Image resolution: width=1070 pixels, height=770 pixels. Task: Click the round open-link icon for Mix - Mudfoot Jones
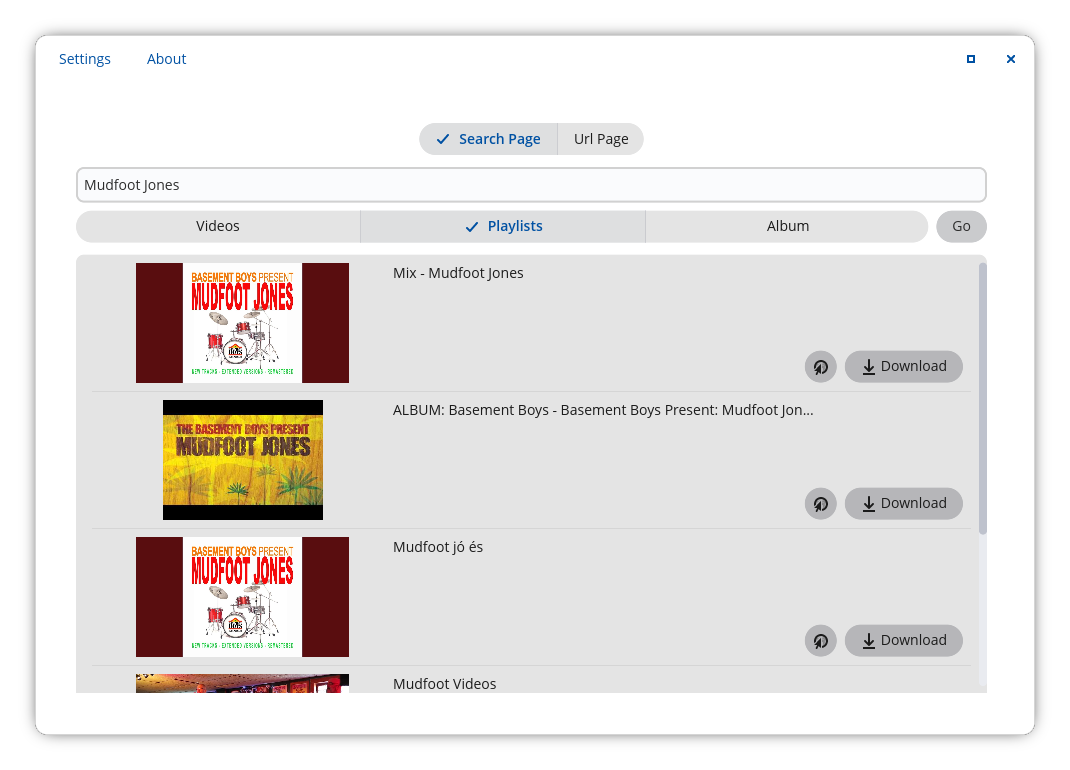[x=820, y=367]
